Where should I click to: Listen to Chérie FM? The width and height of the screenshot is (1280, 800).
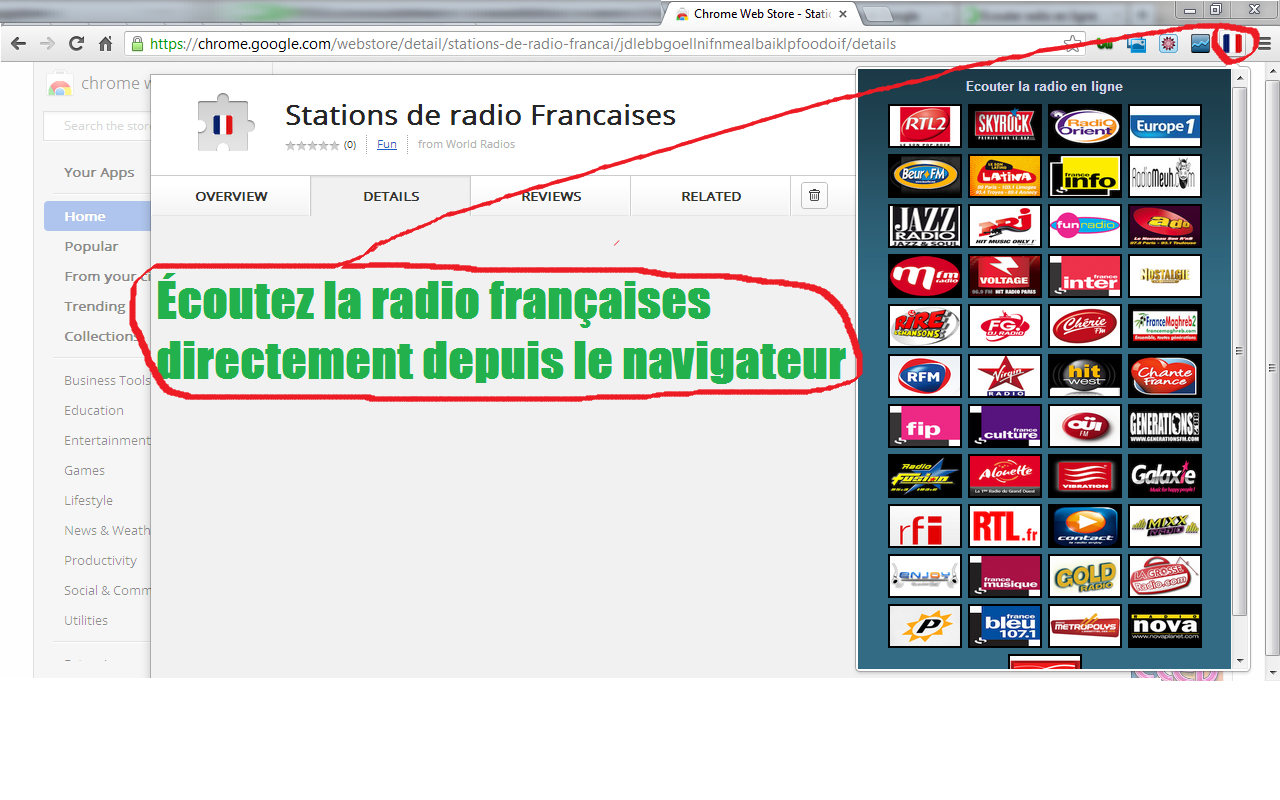click(x=1085, y=326)
